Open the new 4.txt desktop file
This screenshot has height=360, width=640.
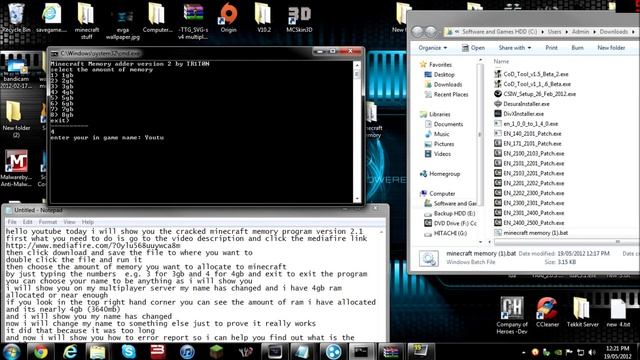click(x=618, y=312)
